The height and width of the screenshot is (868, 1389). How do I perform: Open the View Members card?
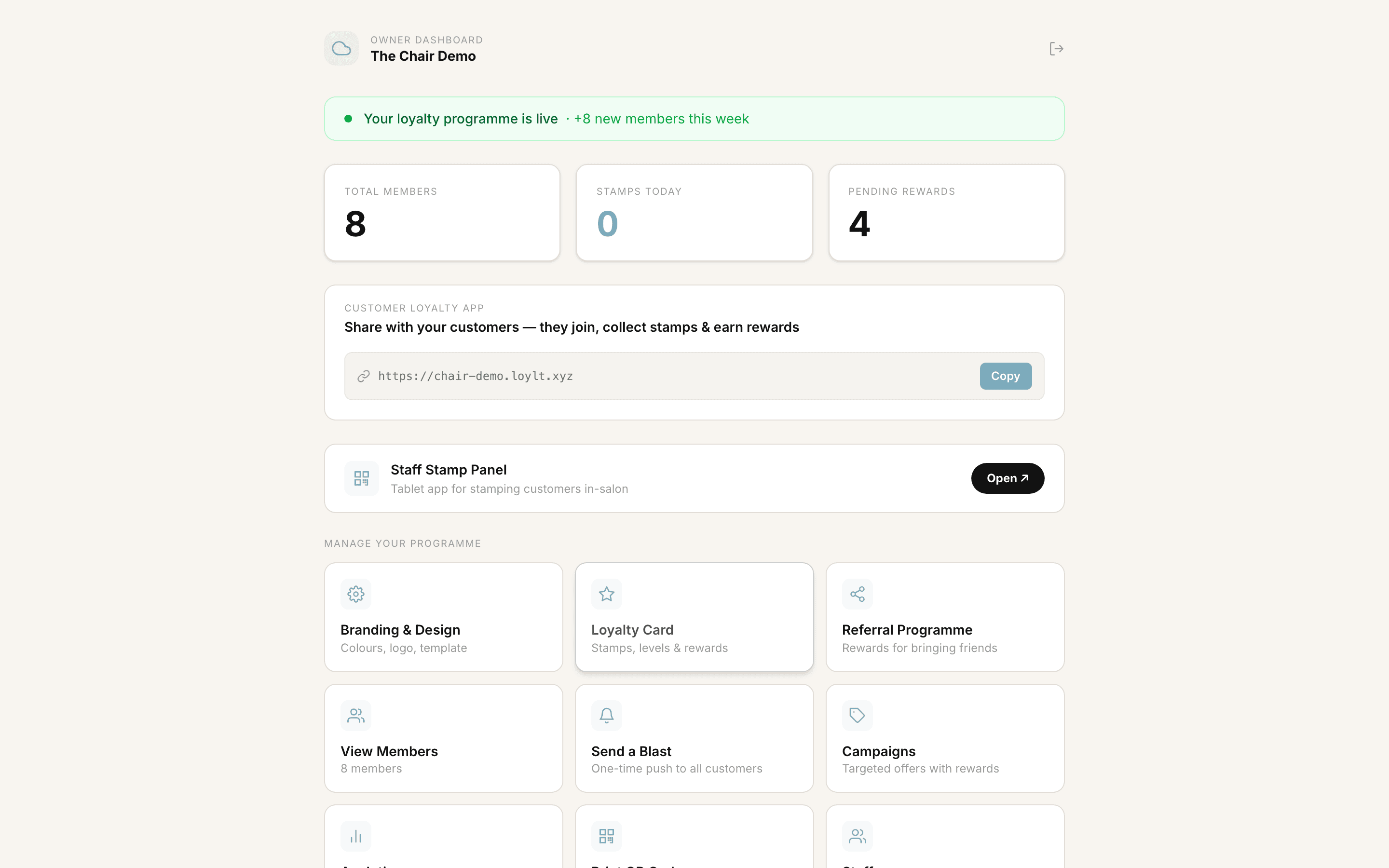pyautogui.click(x=444, y=738)
